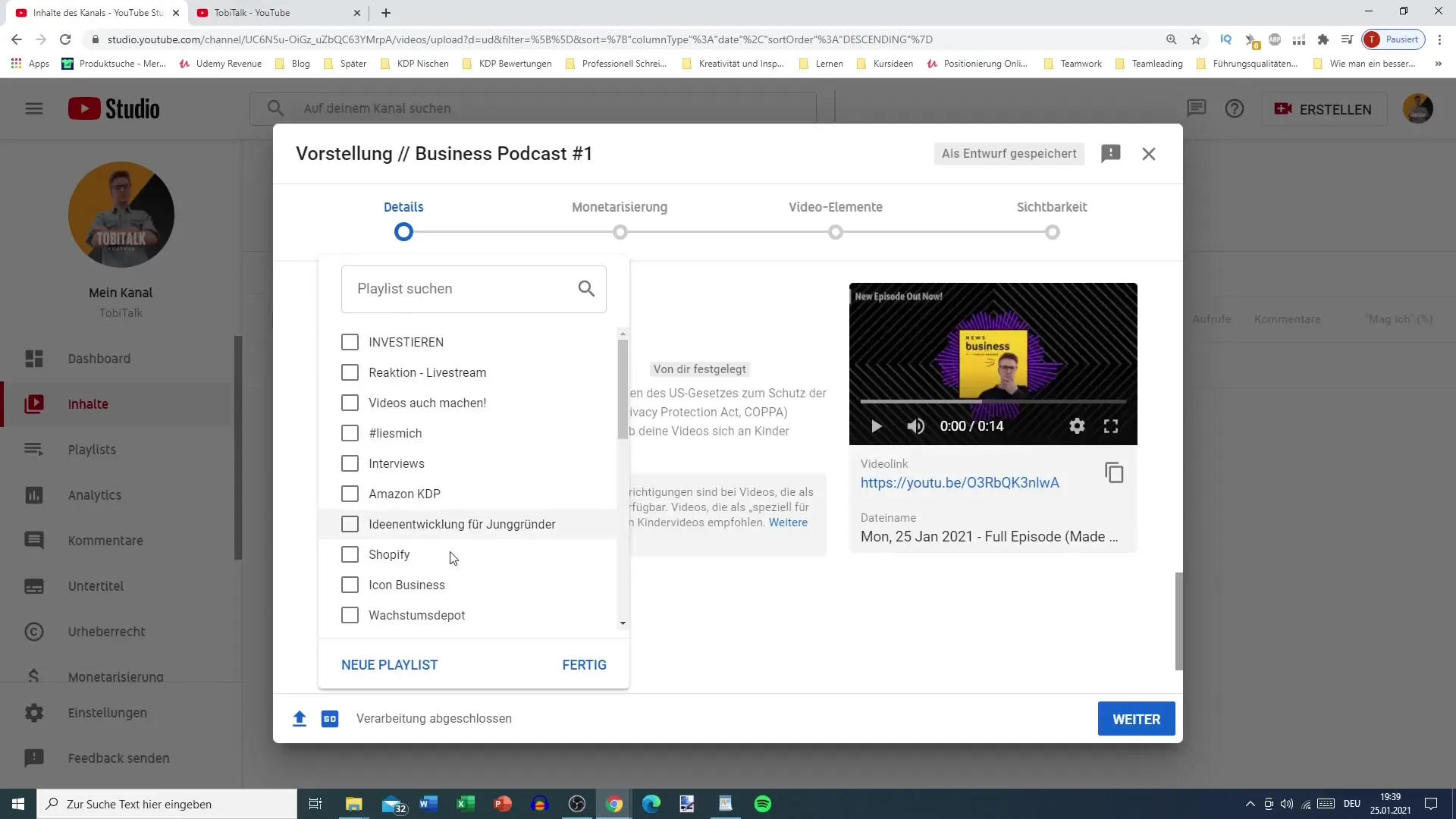Open the ERSTELLEN create button
This screenshot has width=1456, height=819.
tap(1323, 109)
